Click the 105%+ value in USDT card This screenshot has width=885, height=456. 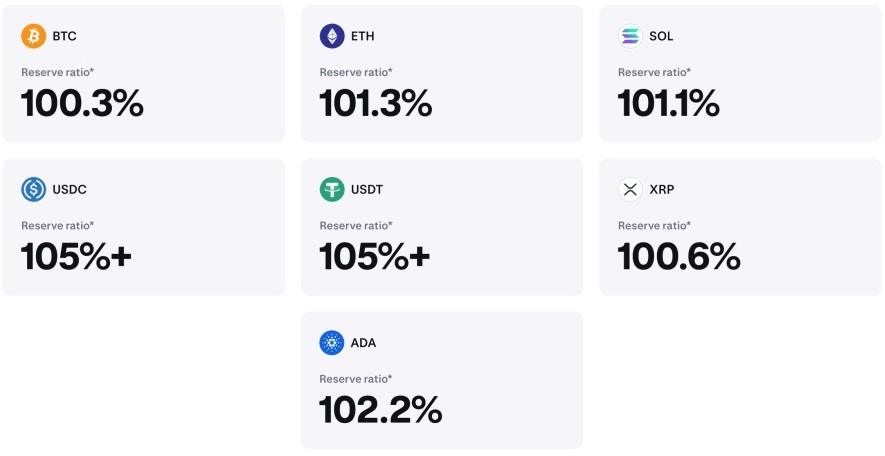pyautogui.click(x=375, y=257)
